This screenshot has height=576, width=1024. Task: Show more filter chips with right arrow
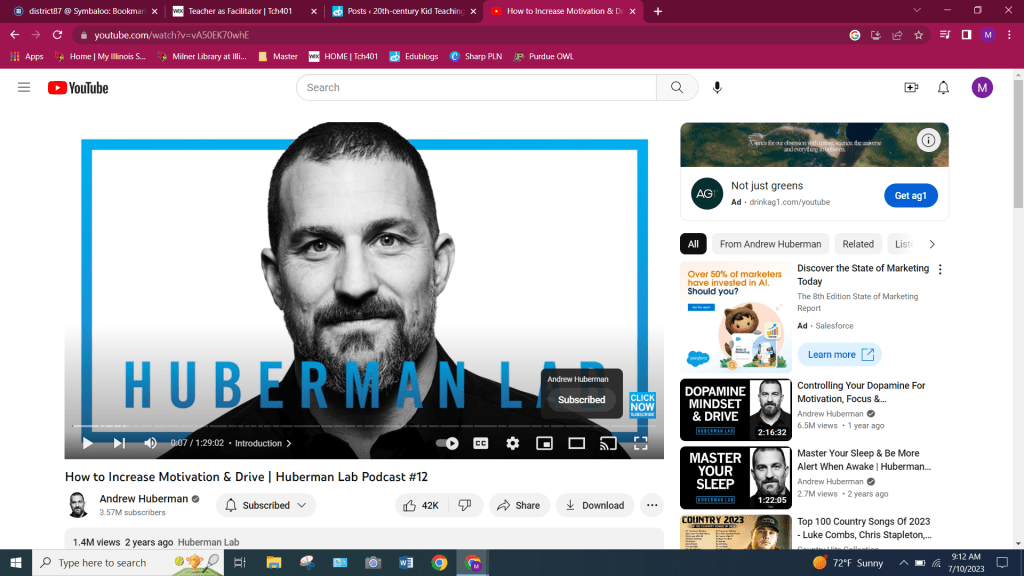[x=932, y=244]
